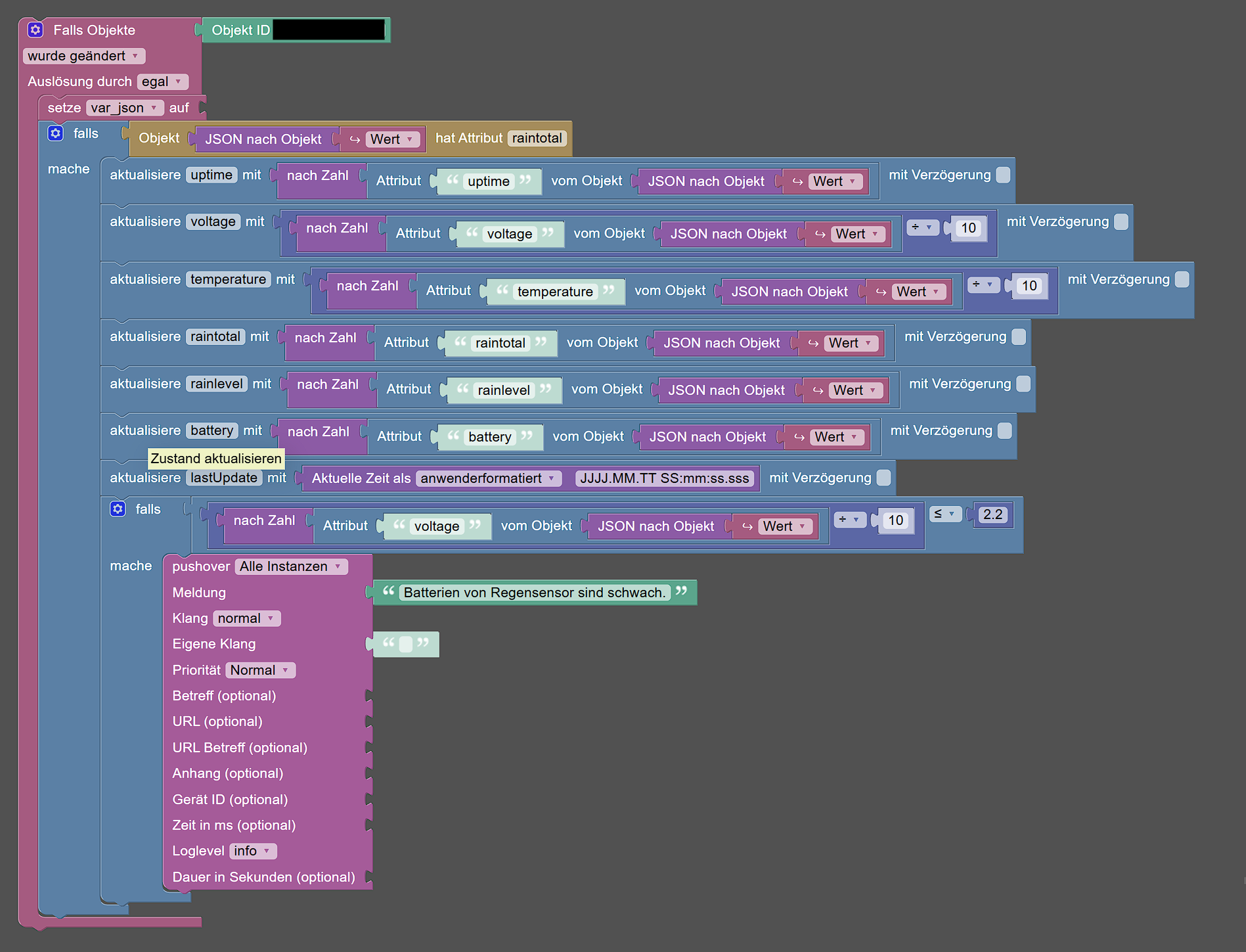Toggle mit Verzögerung checkbox in rainlevel row
The height and width of the screenshot is (952, 1246).
click(1023, 384)
